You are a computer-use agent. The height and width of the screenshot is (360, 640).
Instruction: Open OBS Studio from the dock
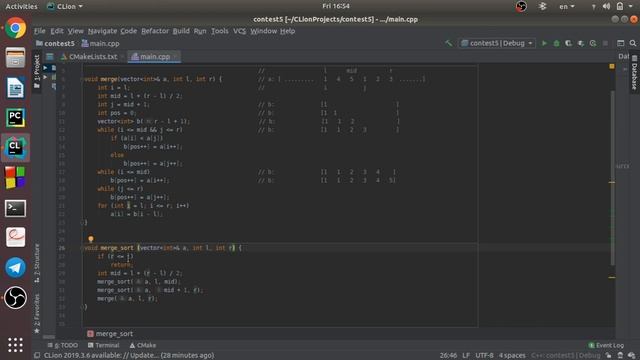tap(16, 298)
